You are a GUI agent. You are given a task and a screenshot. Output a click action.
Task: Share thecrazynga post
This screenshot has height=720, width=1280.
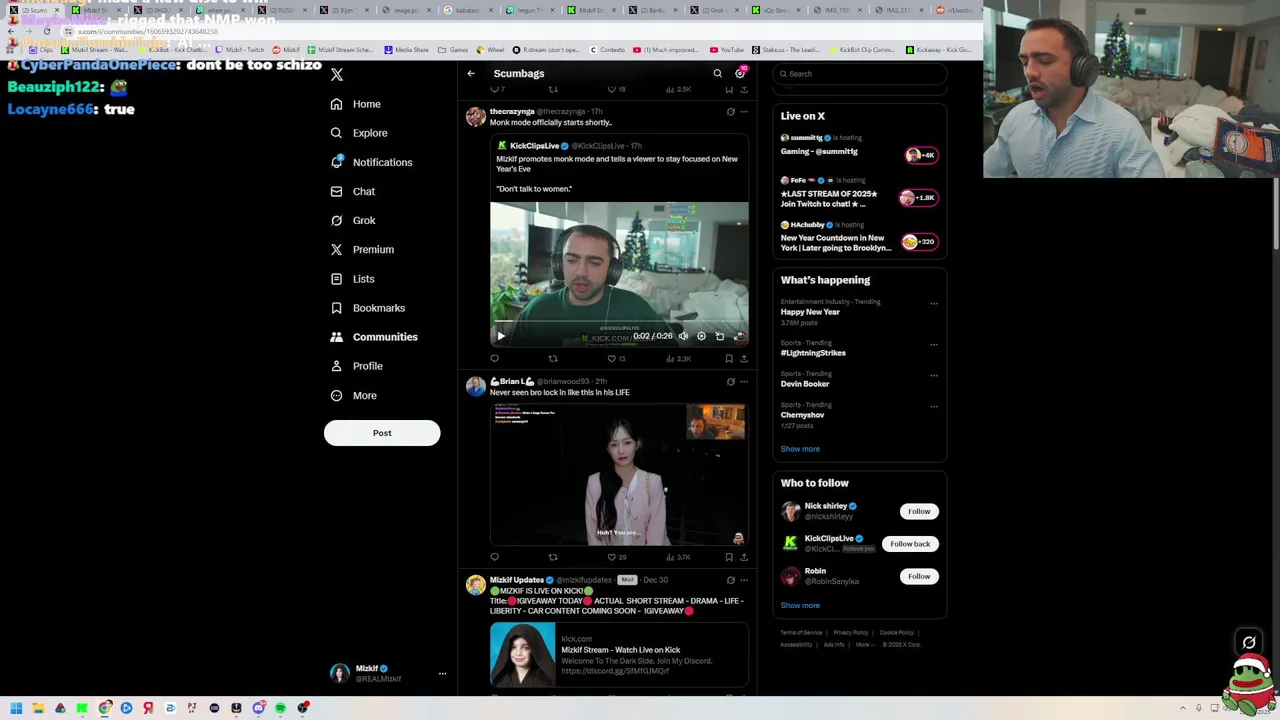(743, 358)
